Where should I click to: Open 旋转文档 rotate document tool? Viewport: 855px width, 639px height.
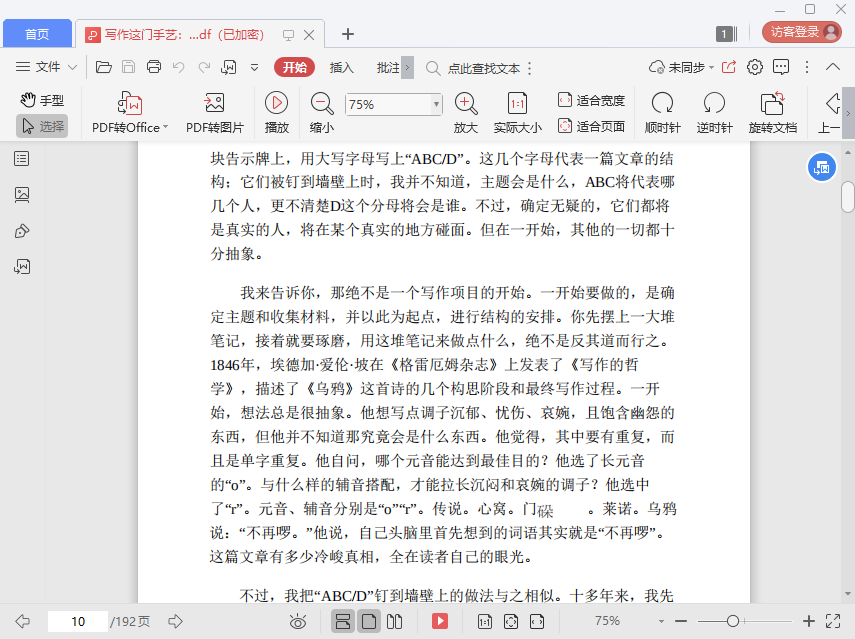click(x=773, y=112)
